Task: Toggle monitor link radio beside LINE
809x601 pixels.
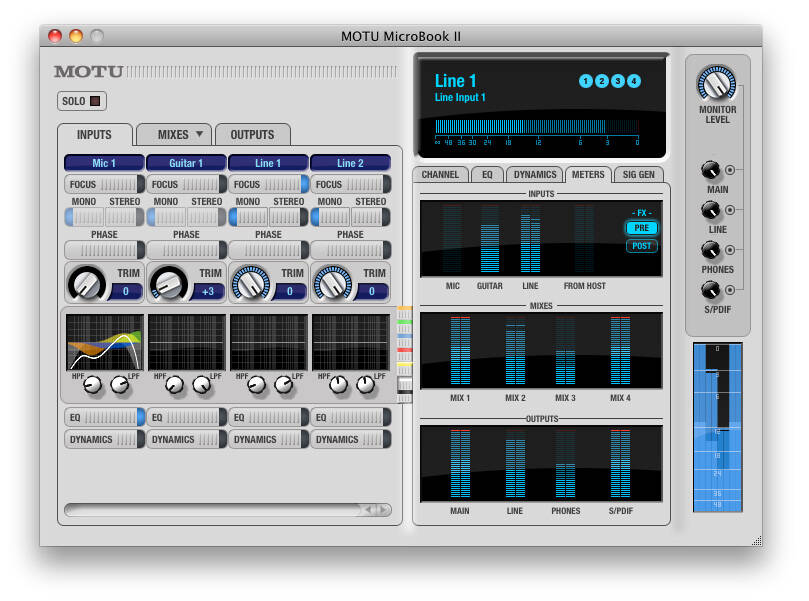Action: pos(730,210)
